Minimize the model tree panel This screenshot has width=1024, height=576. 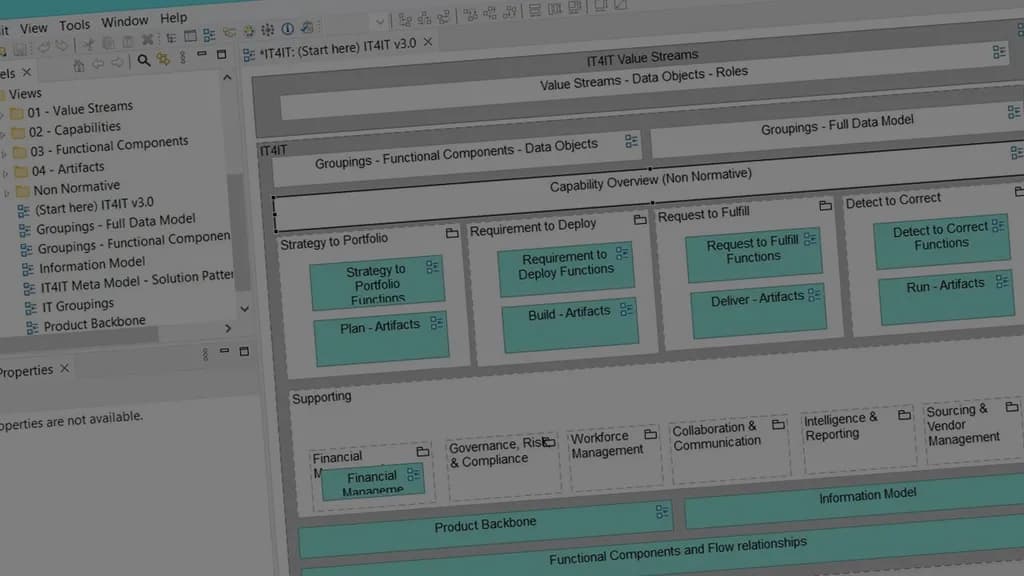[x=201, y=55]
